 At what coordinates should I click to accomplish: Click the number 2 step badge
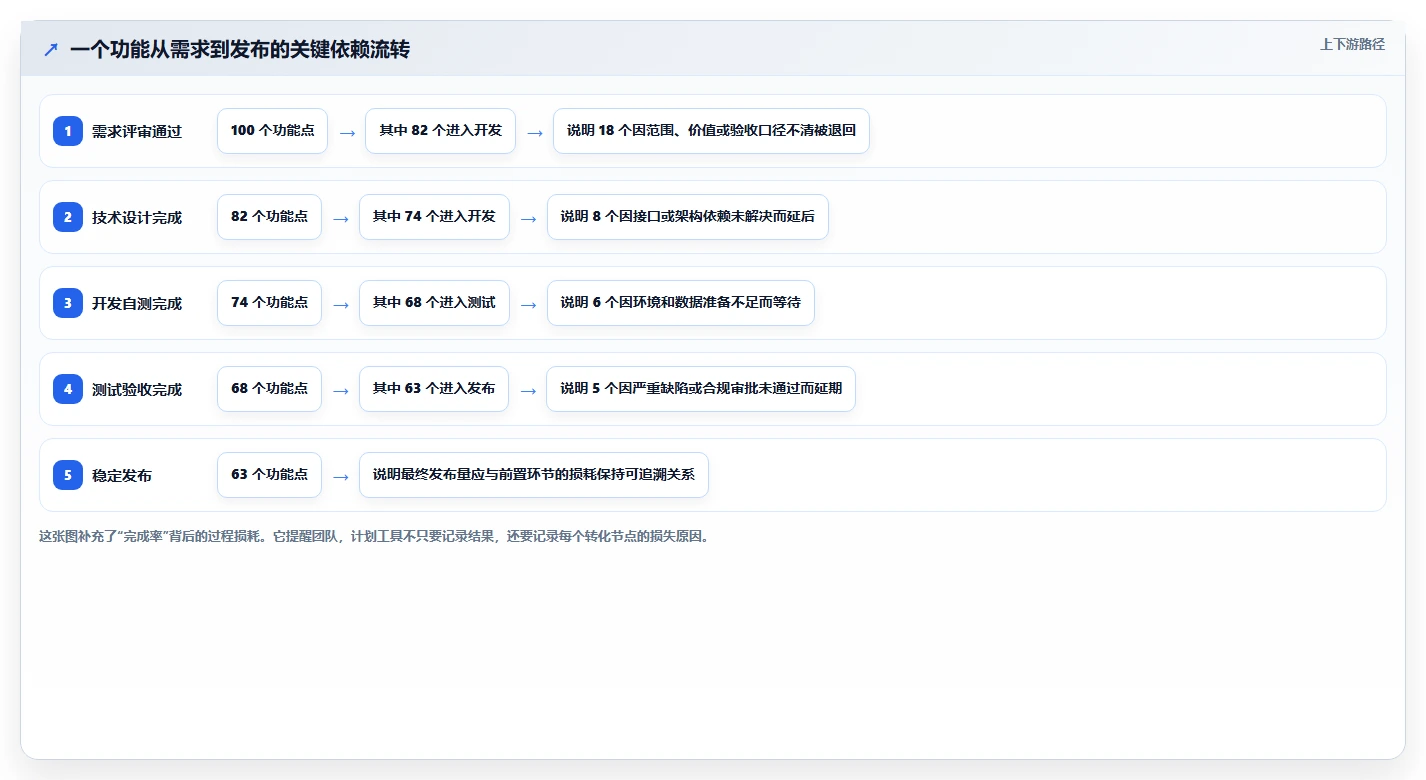[x=68, y=217]
